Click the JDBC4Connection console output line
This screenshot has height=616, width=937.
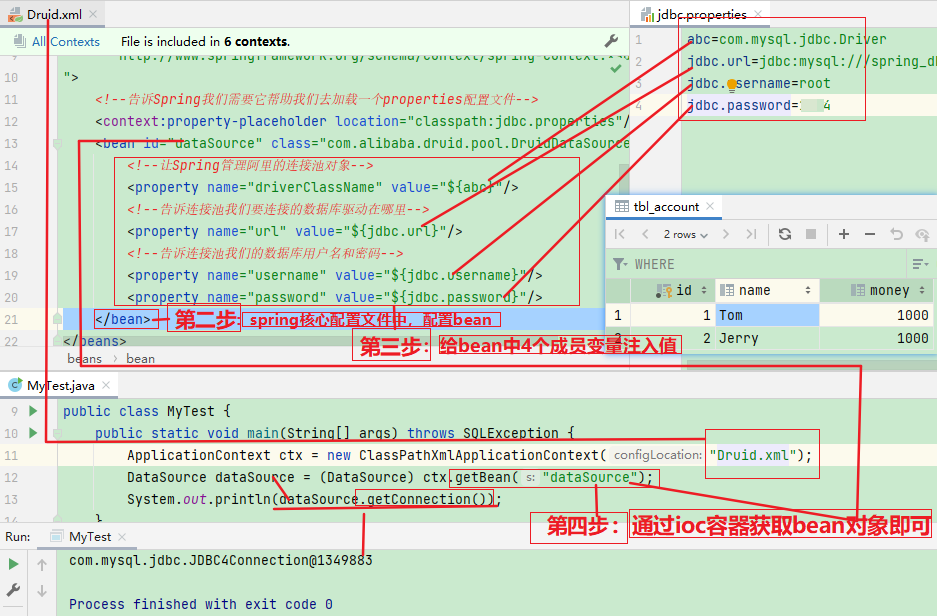[221, 560]
